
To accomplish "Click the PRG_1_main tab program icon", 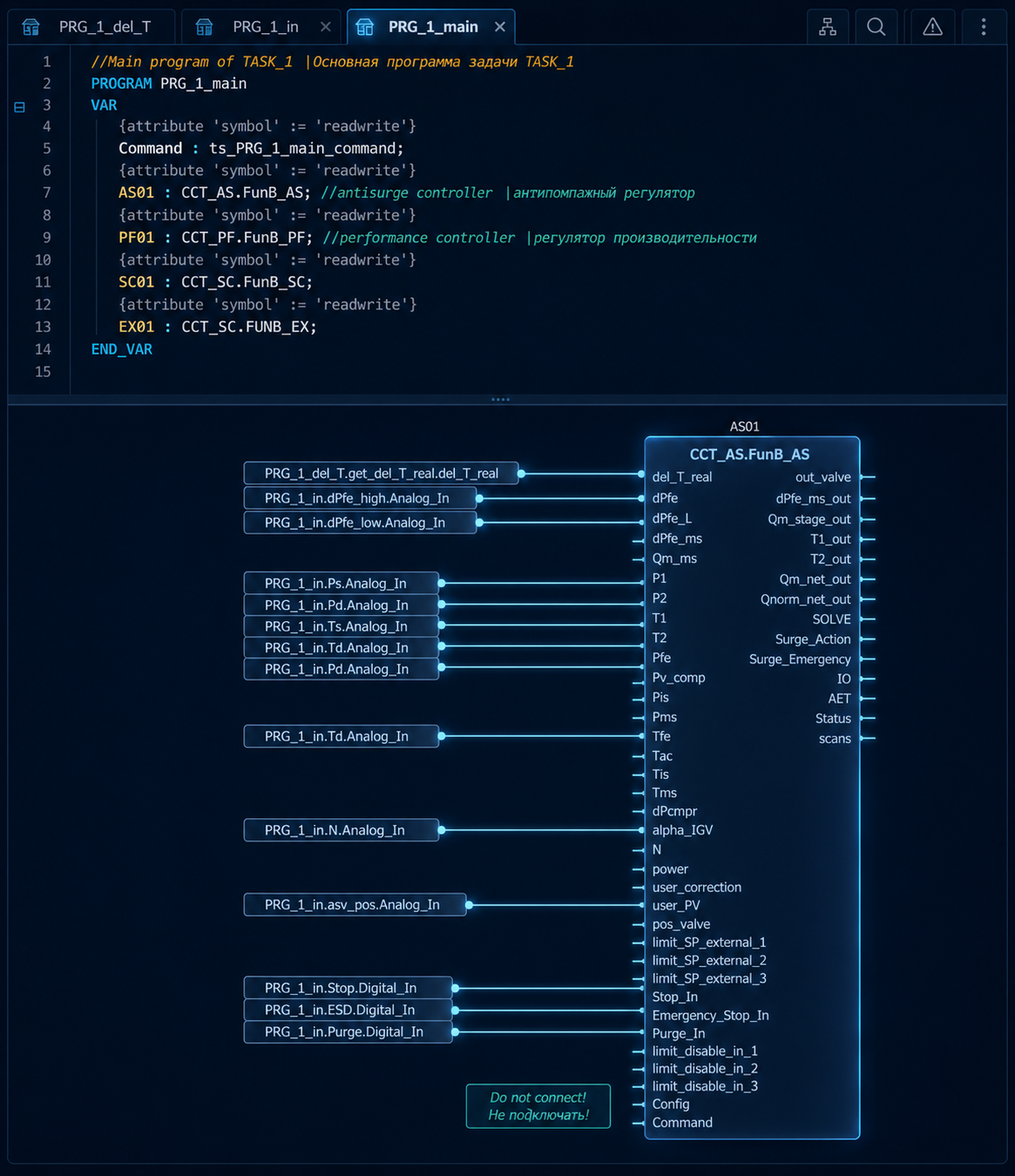I will pyautogui.click(x=365, y=27).
